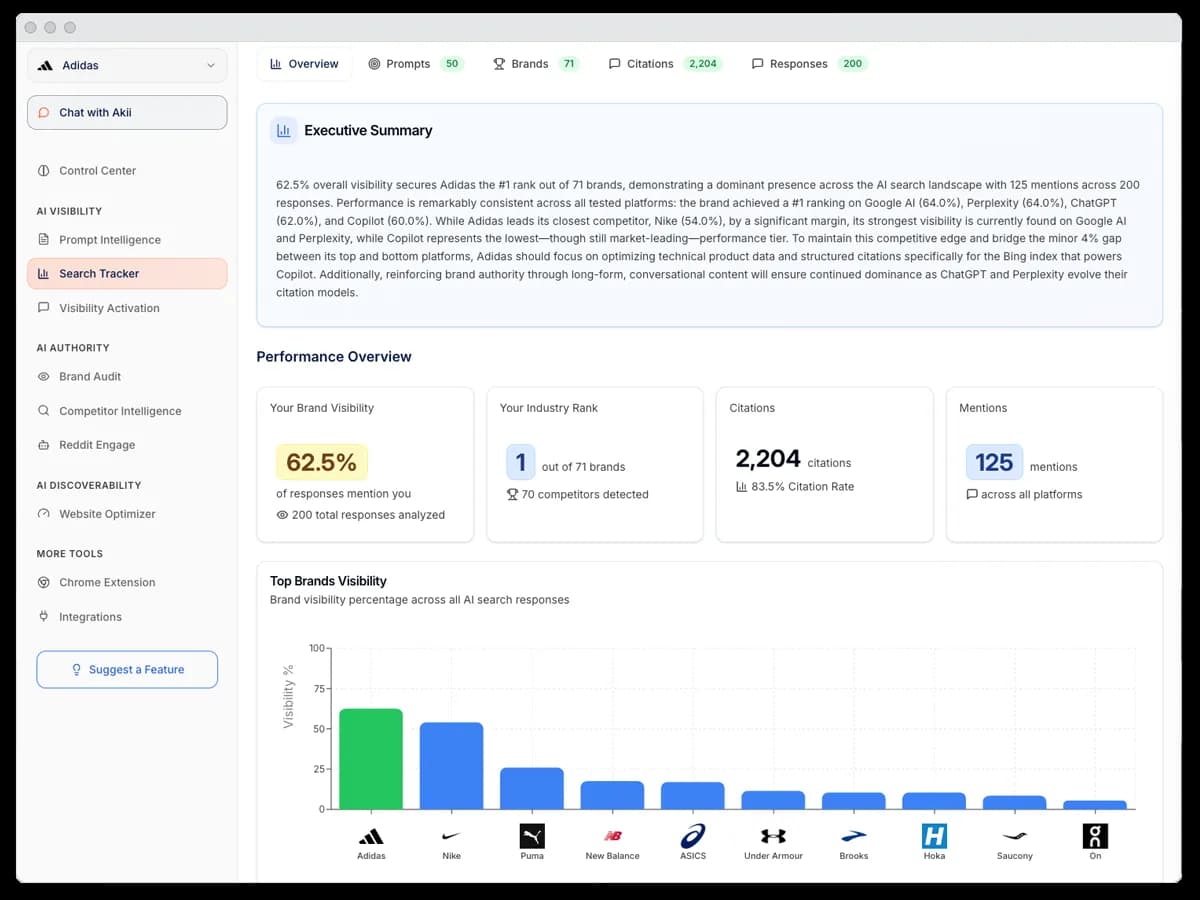Click the Integrations plug icon
Image resolution: width=1200 pixels, height=900 pixels.
[44, 616]
